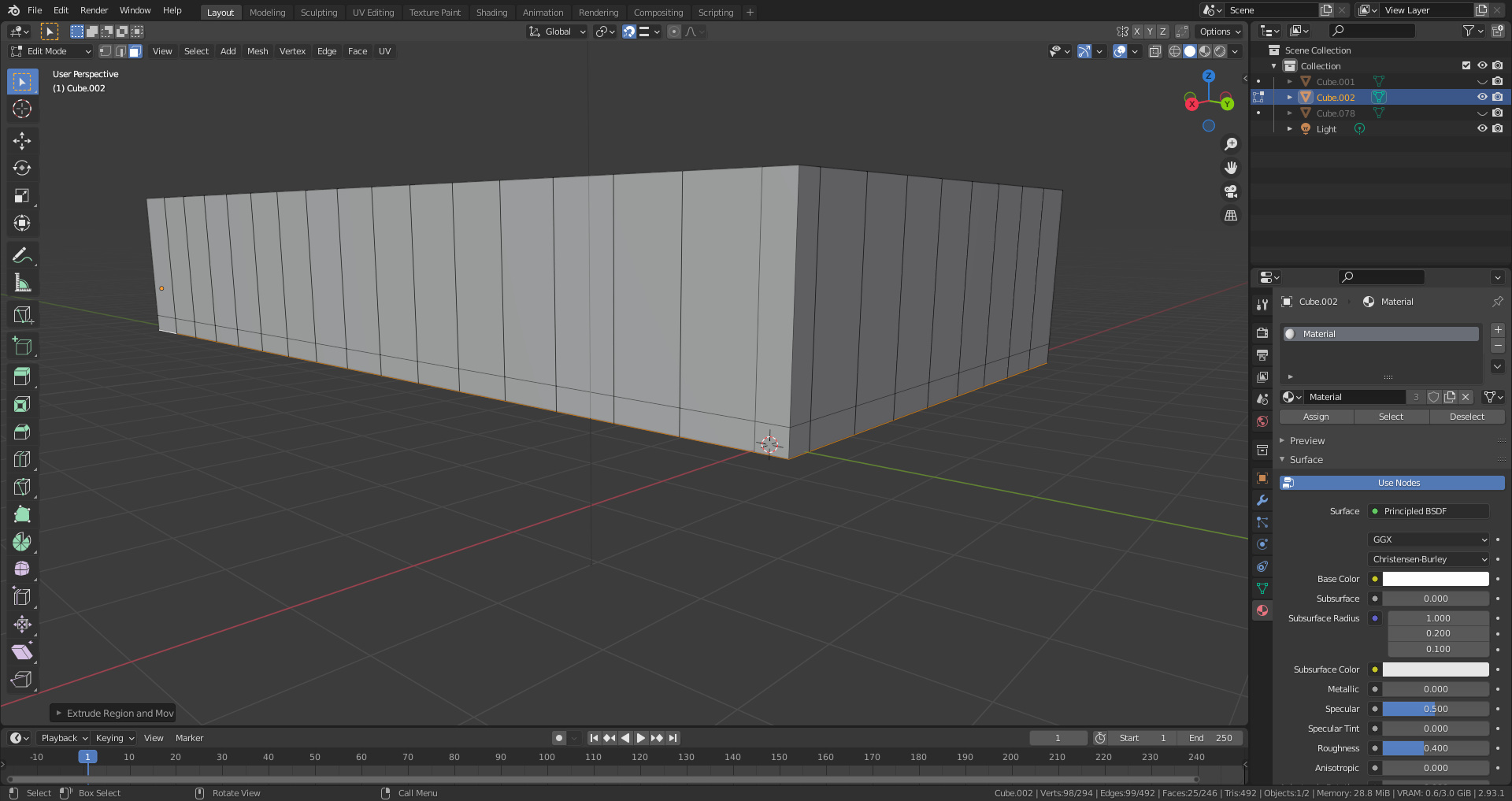Switch to the Sculpting workspace tab

318,13
